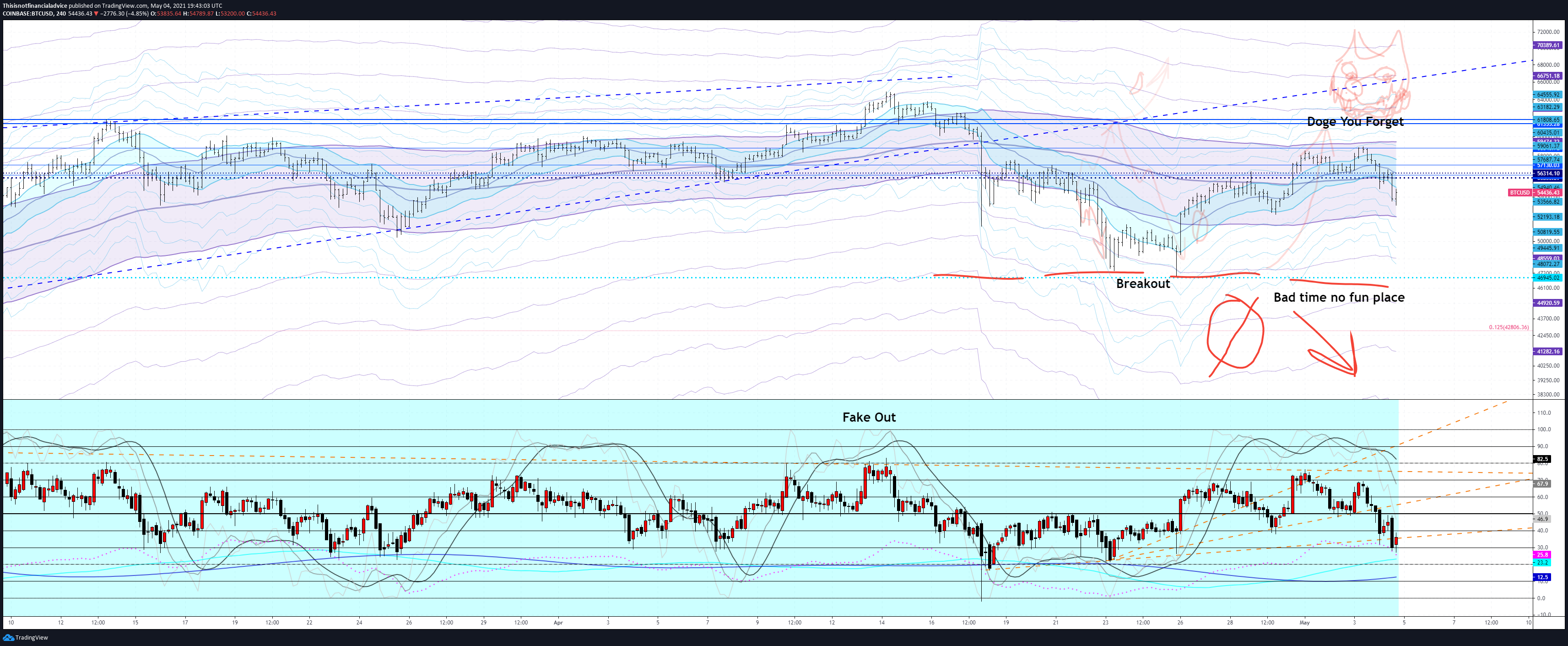Click the 50819.55 price label

tap(1548, 232)
